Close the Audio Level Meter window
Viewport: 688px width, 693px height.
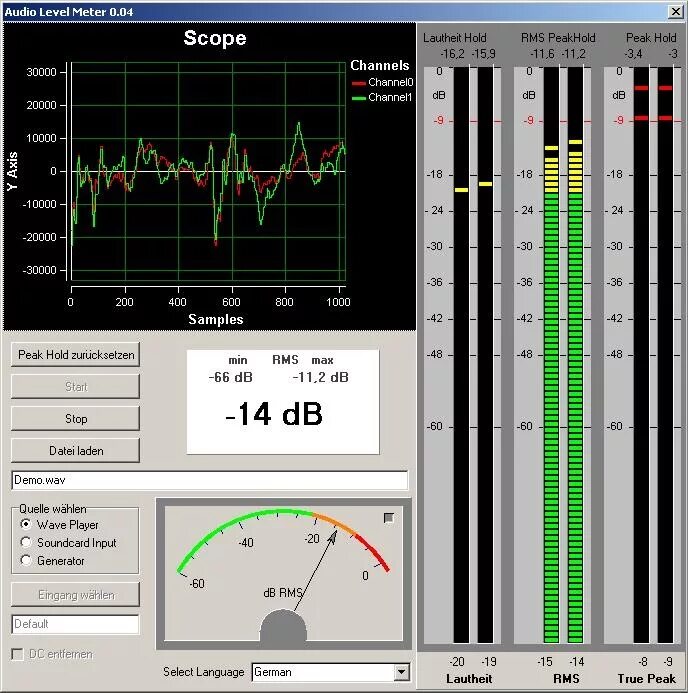tap(676, 11)
